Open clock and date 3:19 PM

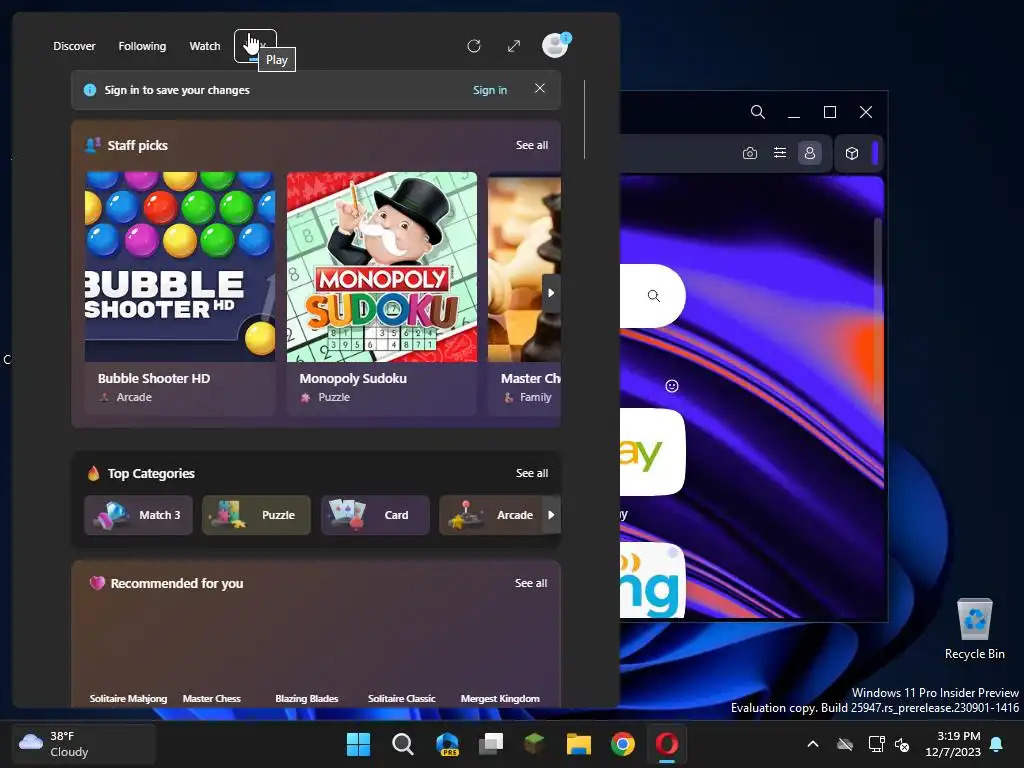tap(952, 744)
